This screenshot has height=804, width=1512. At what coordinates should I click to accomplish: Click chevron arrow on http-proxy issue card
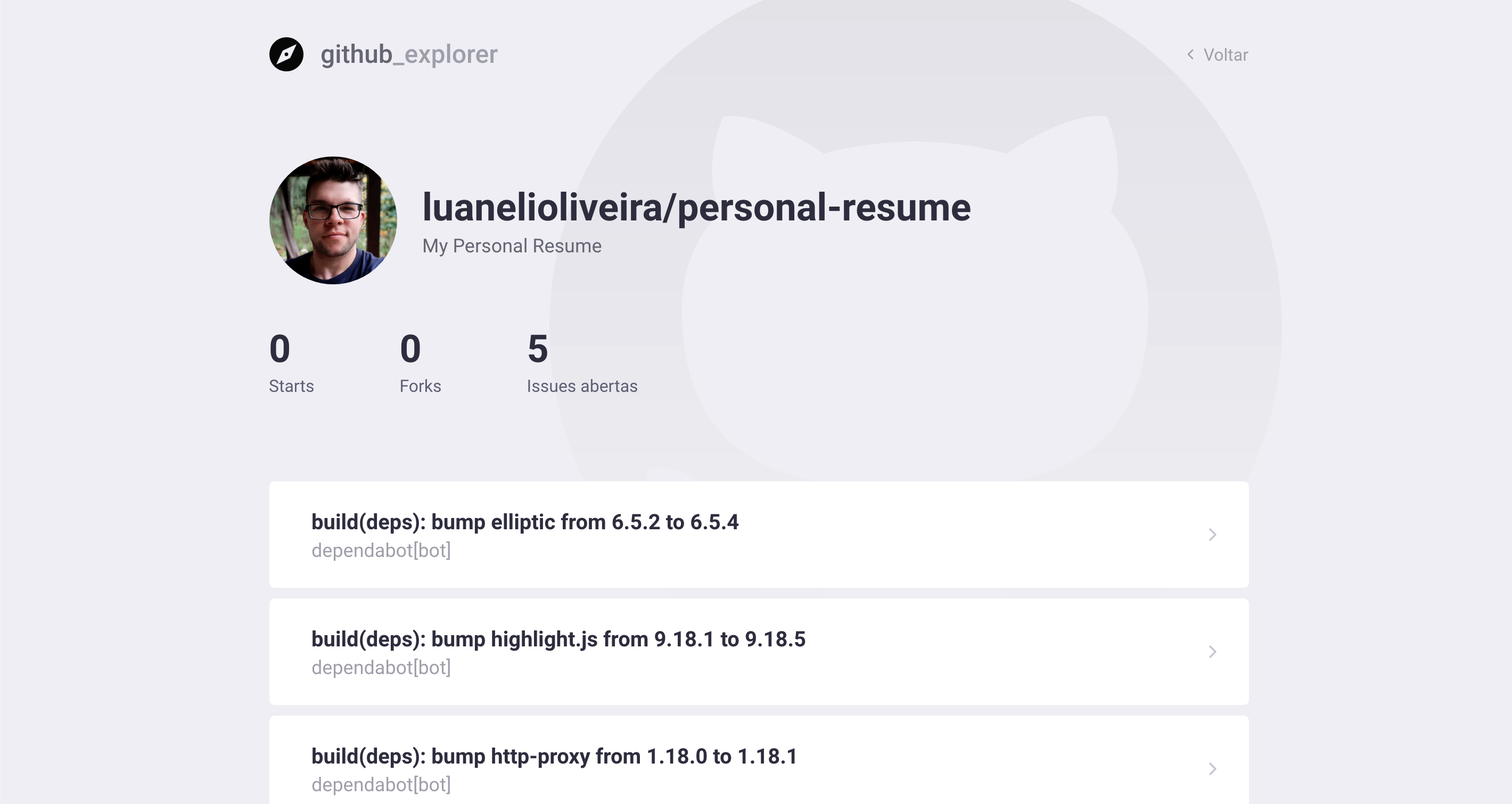click(x=1212, y=768)
